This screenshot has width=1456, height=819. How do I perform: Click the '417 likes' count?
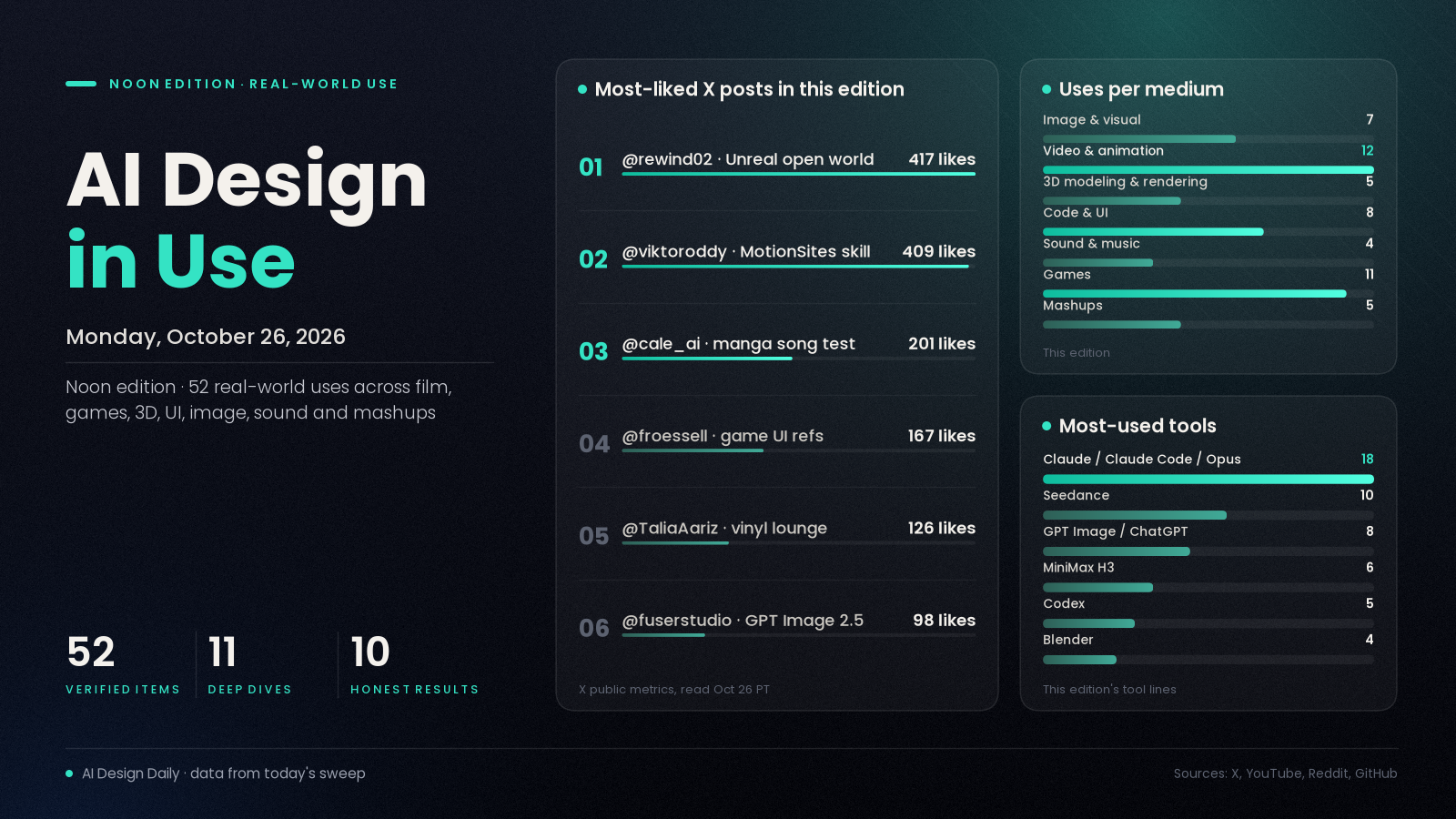tap(942, 159)
